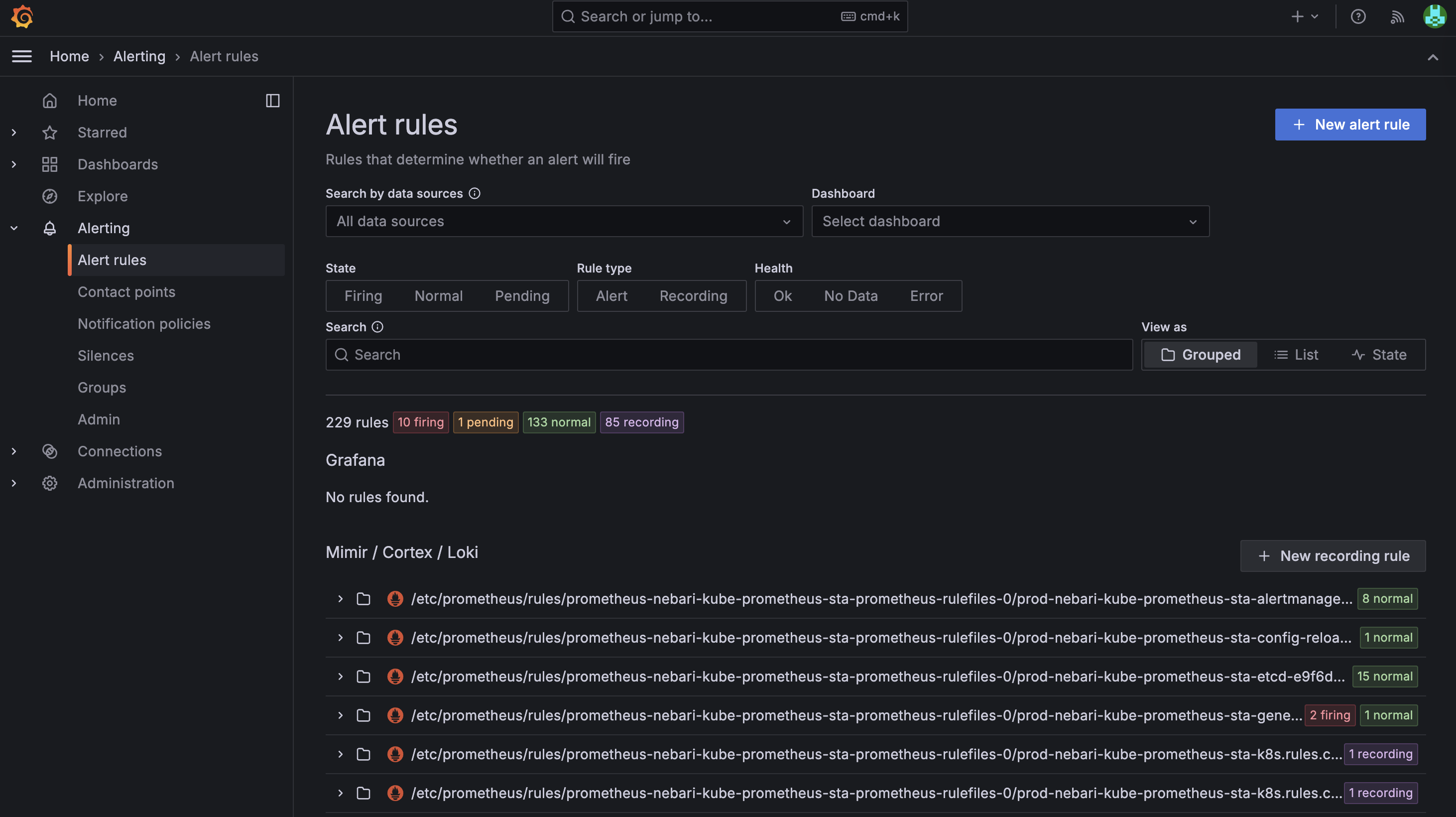Open the Grafana home logo
This screenshot has width=1456, height=817.
[x=22, y=16]
